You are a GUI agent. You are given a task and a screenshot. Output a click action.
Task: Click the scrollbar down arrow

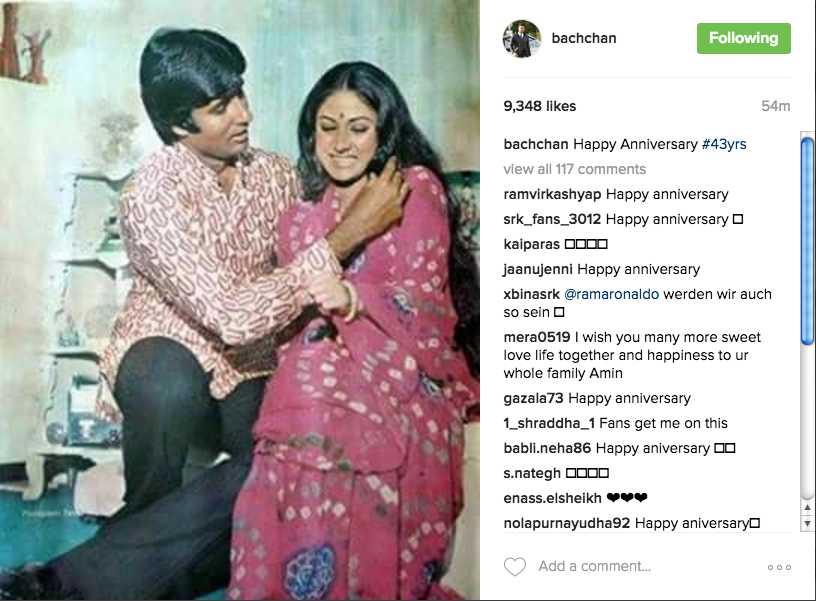pos(807,523)
